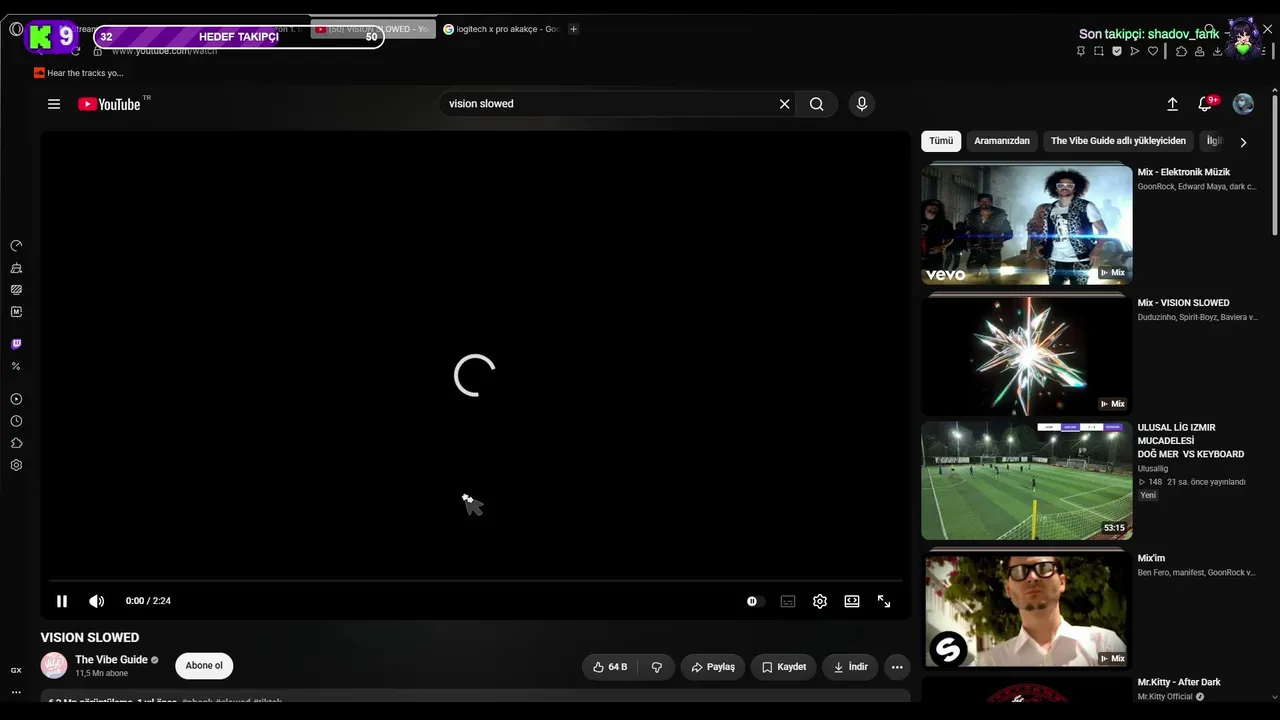This screenshot has height=720, width=1280.
Task: Open the player icon in the sidebar
Action: (16, 399)
